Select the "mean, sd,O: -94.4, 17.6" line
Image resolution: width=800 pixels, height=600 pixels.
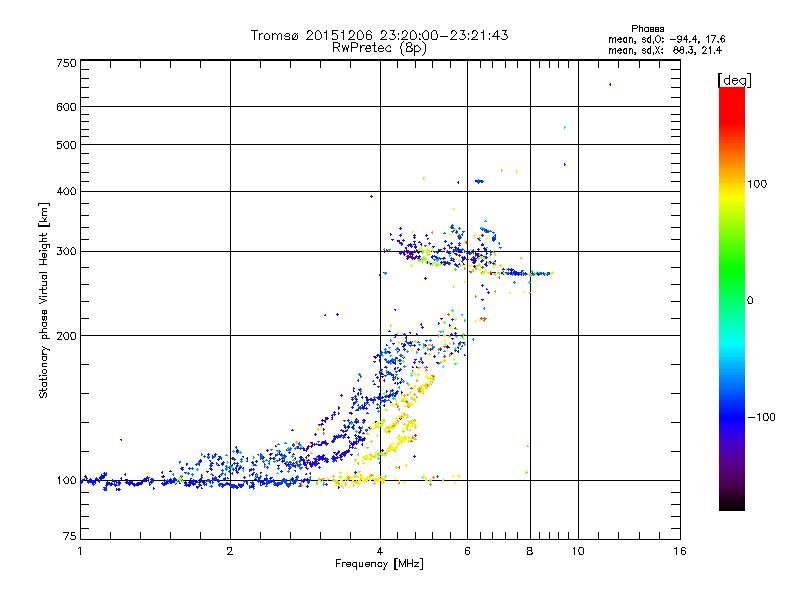(x=666, y=39)
